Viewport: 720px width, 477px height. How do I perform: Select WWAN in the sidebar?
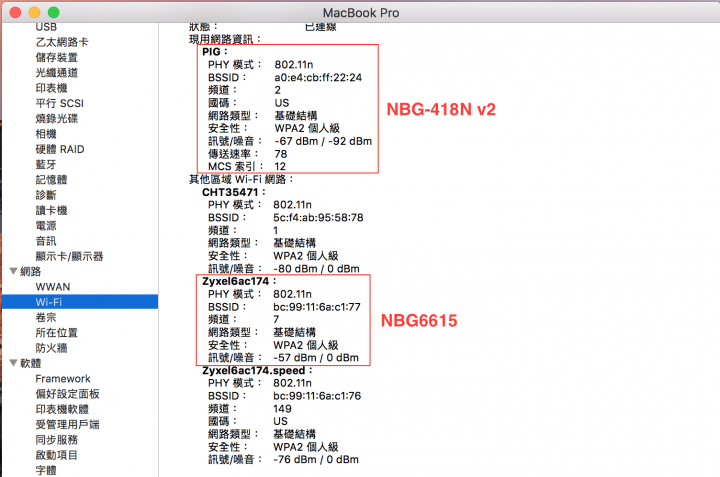(53, 287)
